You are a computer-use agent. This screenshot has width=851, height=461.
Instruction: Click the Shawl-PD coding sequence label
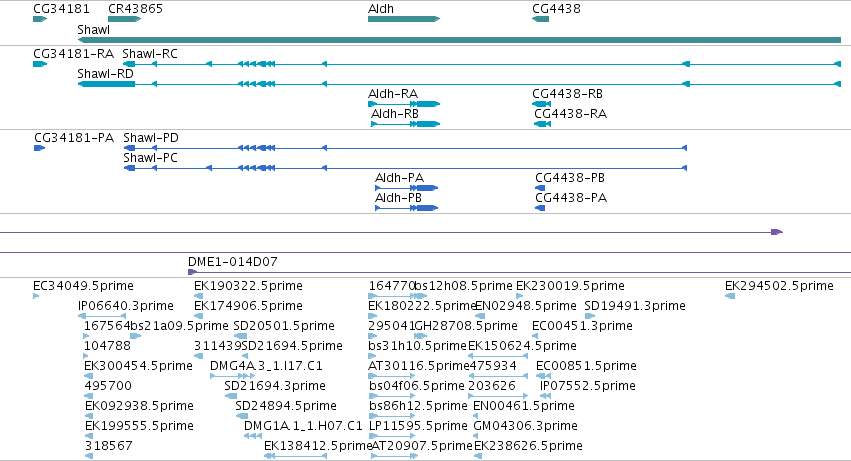(151, 138)
